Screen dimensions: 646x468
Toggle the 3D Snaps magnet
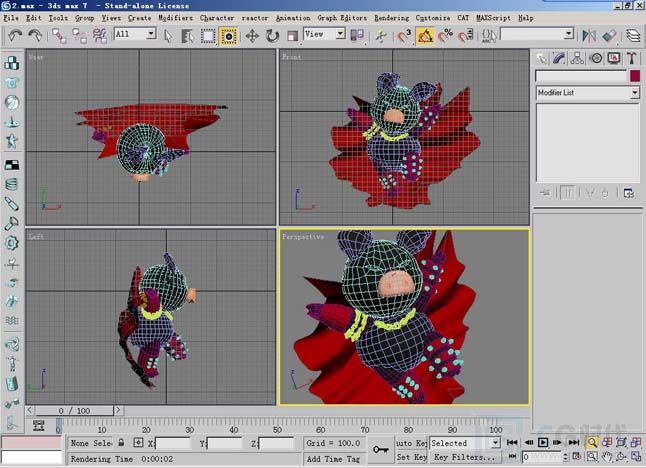[x=404, y=36]
